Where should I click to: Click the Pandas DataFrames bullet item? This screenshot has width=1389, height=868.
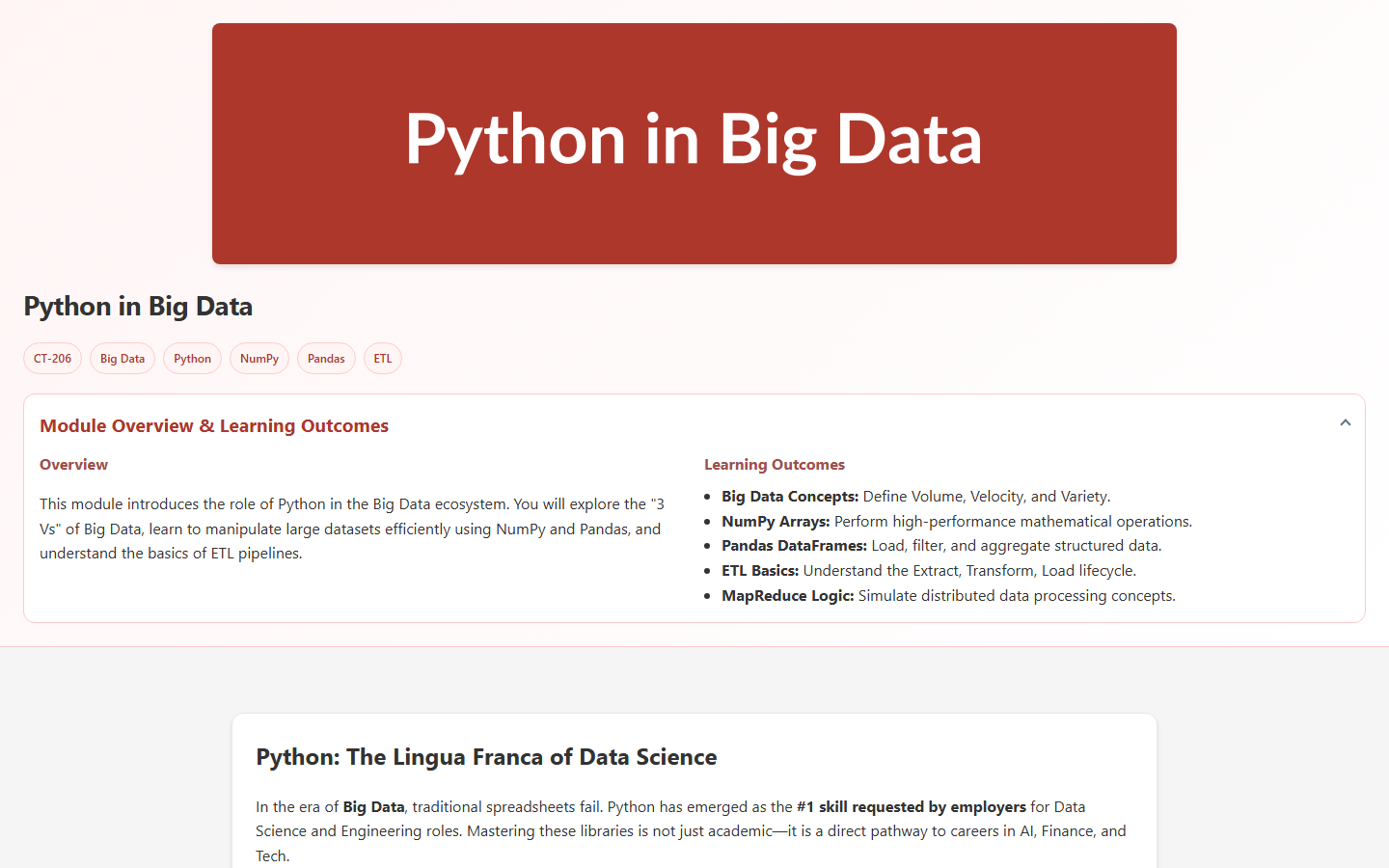point(941,545)
